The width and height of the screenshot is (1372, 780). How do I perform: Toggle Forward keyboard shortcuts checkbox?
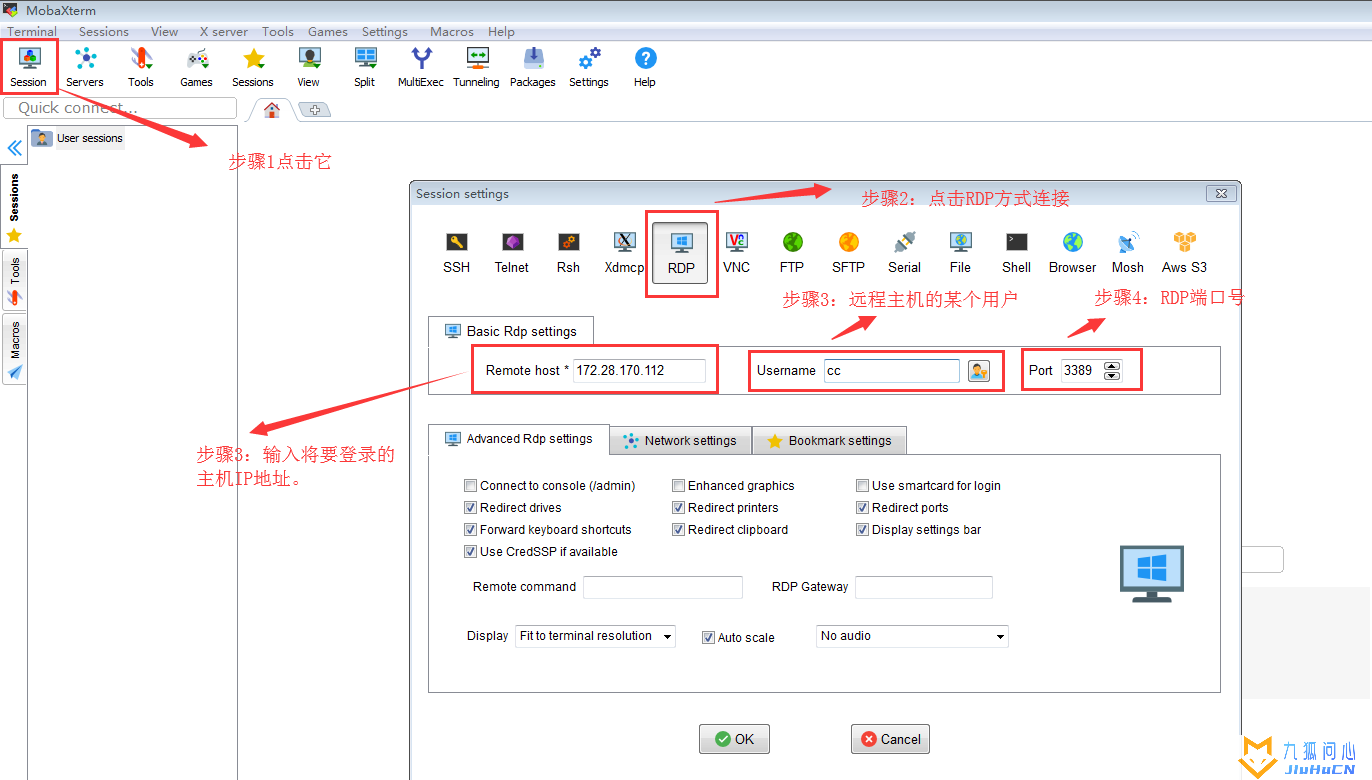(x=471, y=530)
